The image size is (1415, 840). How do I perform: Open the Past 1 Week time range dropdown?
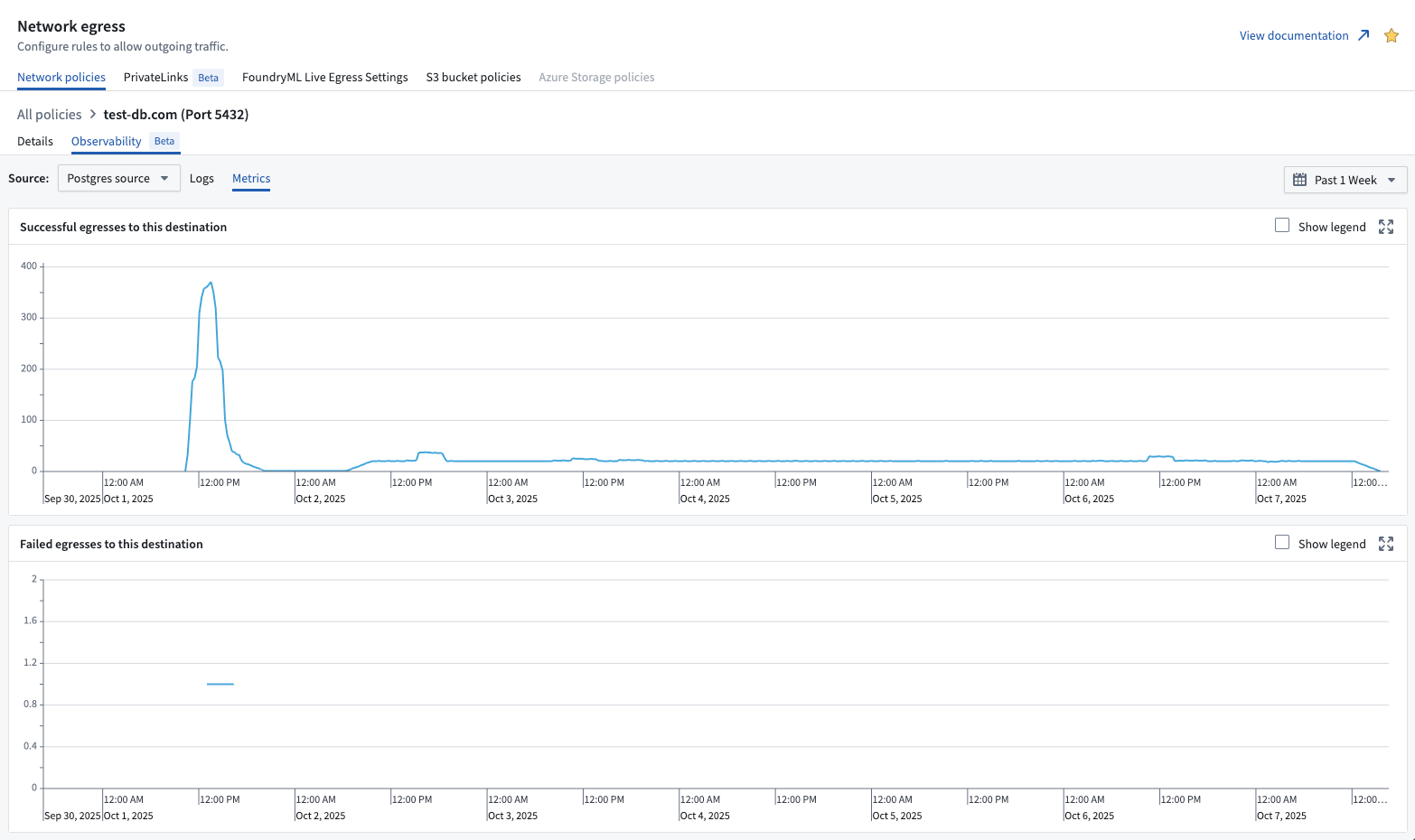(1345, 180)
